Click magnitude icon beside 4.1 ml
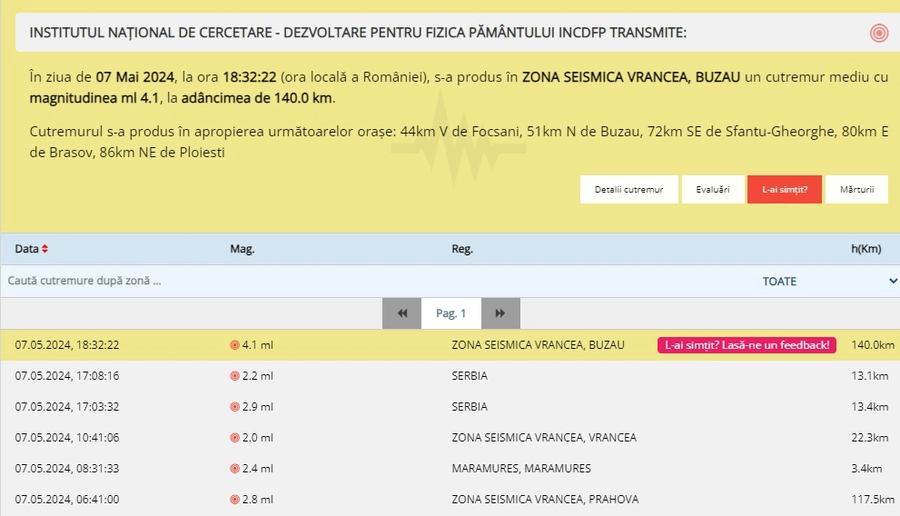This screenshot has width=900, height=516. tap(235, 345)
